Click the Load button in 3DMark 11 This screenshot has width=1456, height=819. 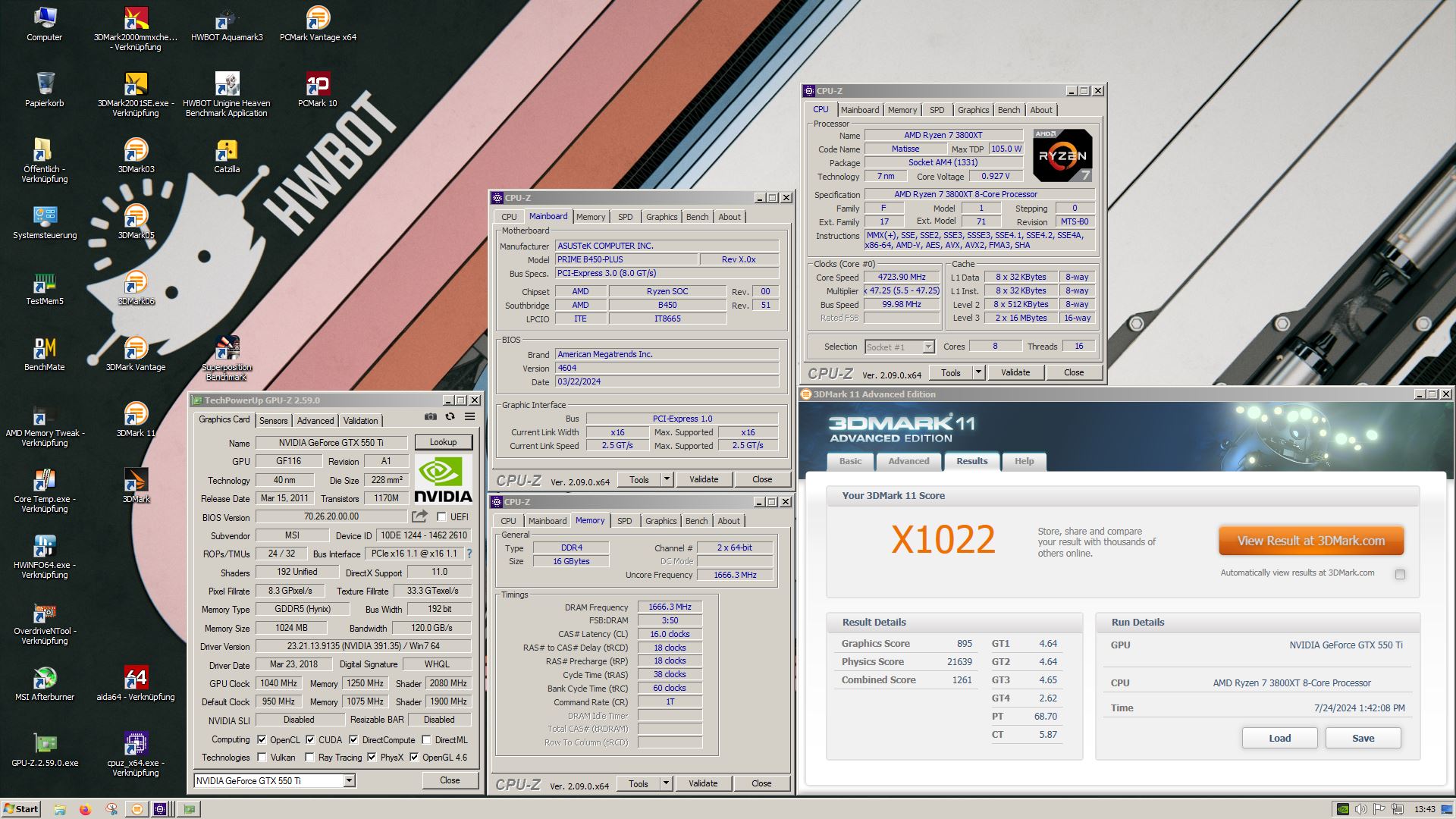(x=1279, y=738)
